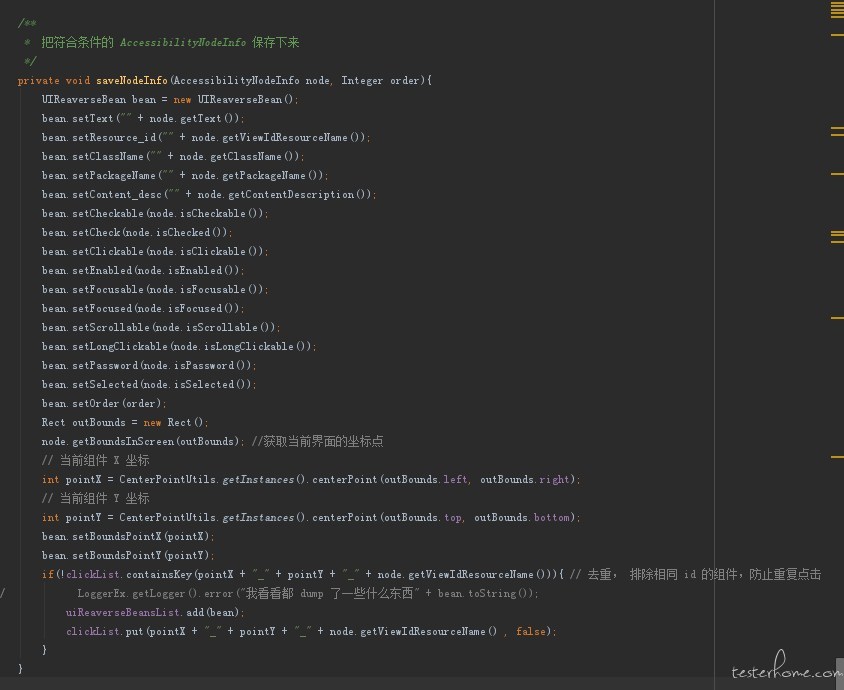Screen dimensions: 844x690
Task: Click the line 'bean.setText("" + node.getText());'
Action: coord(143,118)
